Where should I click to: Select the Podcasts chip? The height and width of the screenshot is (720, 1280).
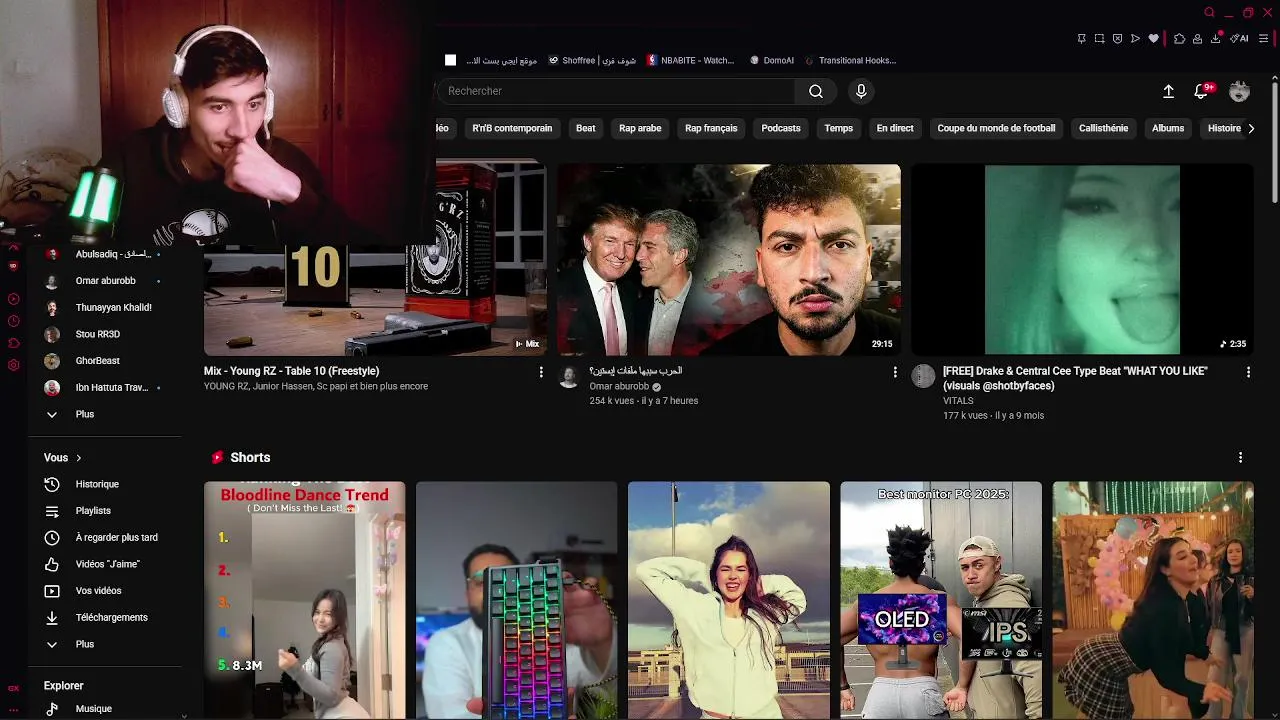tap(781, 128)
